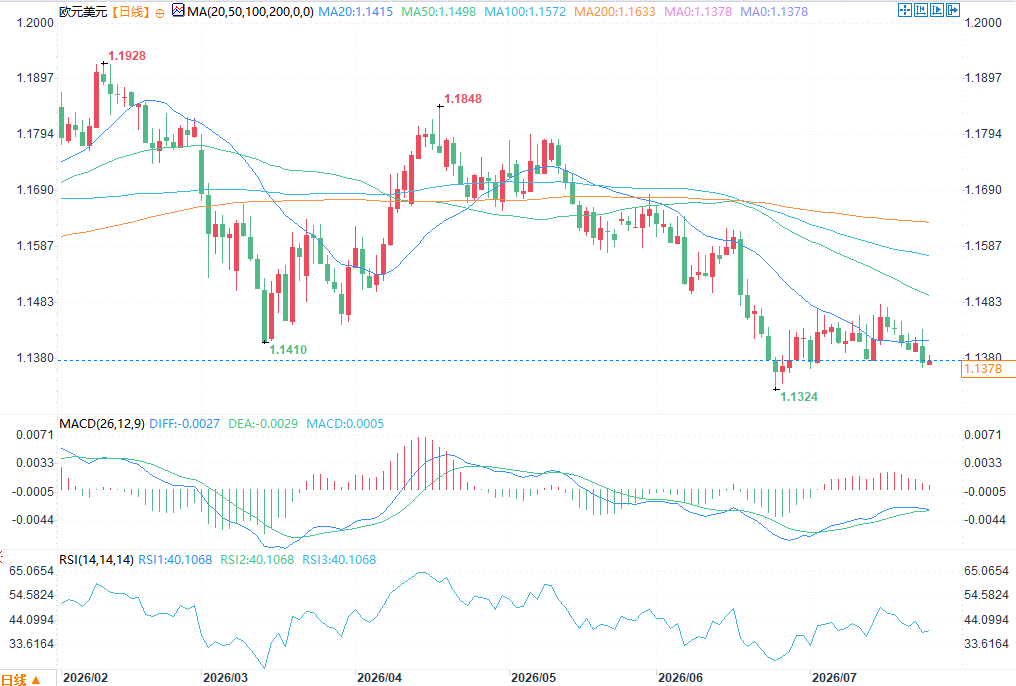
Task: Select the MA20:1.1415 legend label
Action: point(356,12)
